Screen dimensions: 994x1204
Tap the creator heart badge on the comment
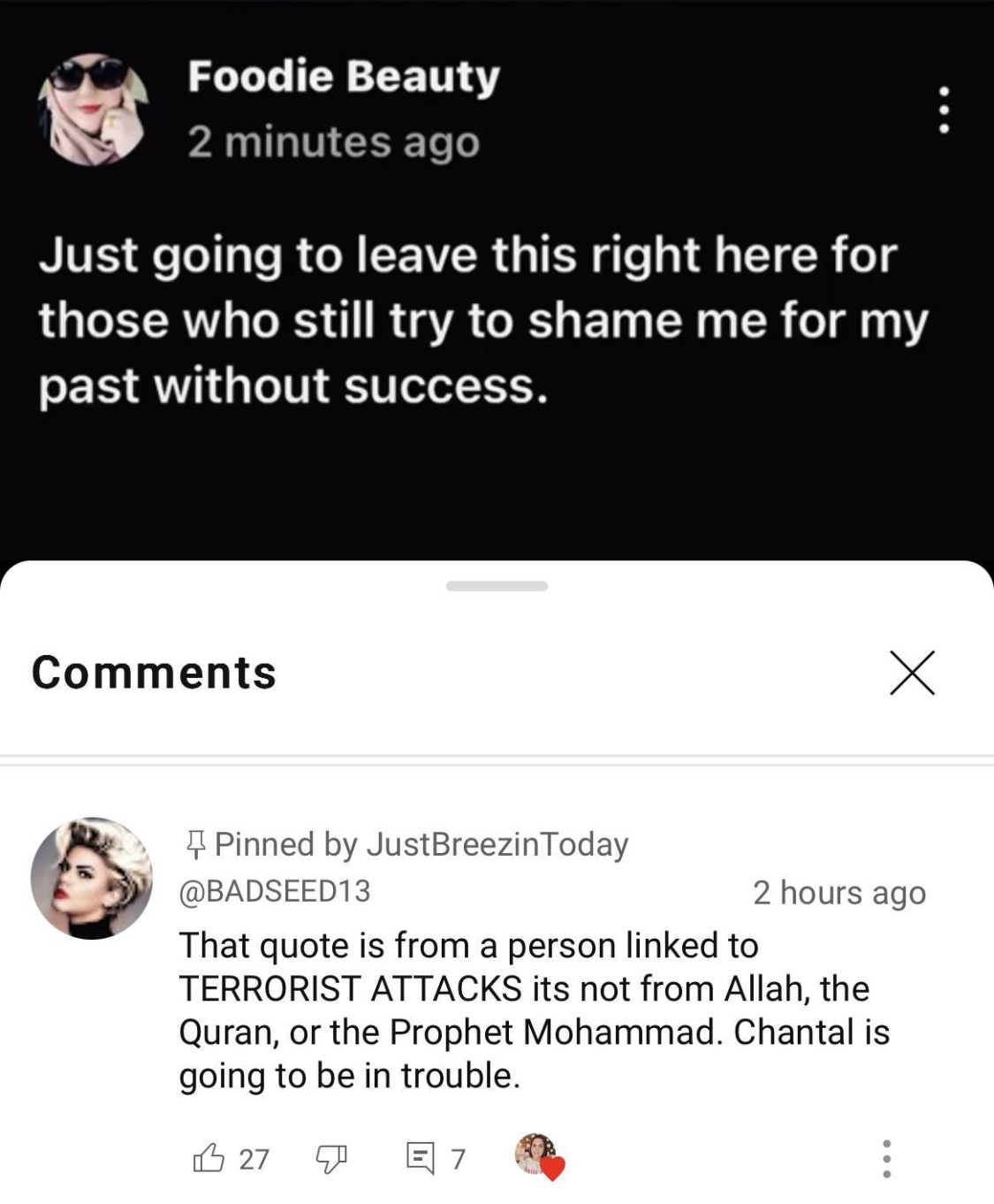[x=540, y=1157]
